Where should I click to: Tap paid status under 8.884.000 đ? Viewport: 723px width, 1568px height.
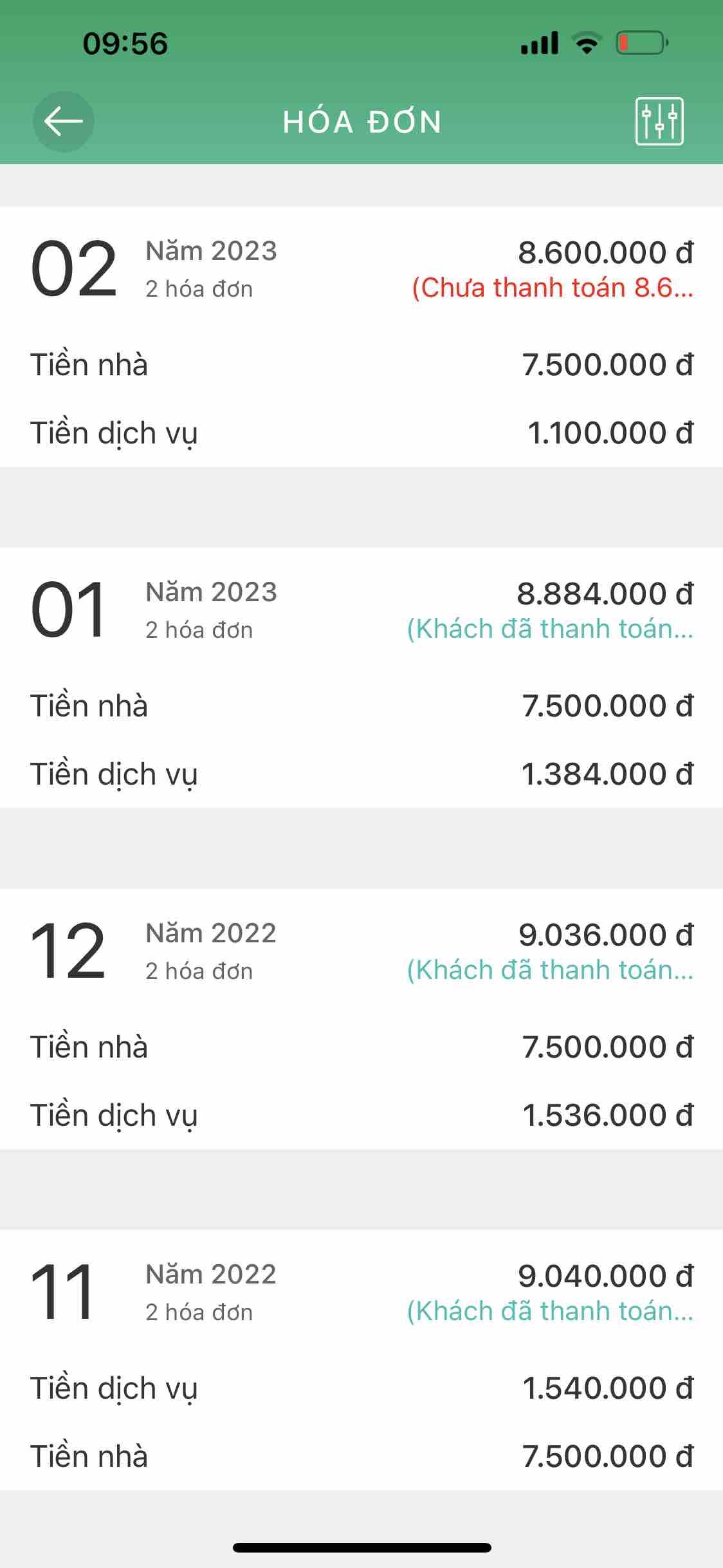pos(550,629)
